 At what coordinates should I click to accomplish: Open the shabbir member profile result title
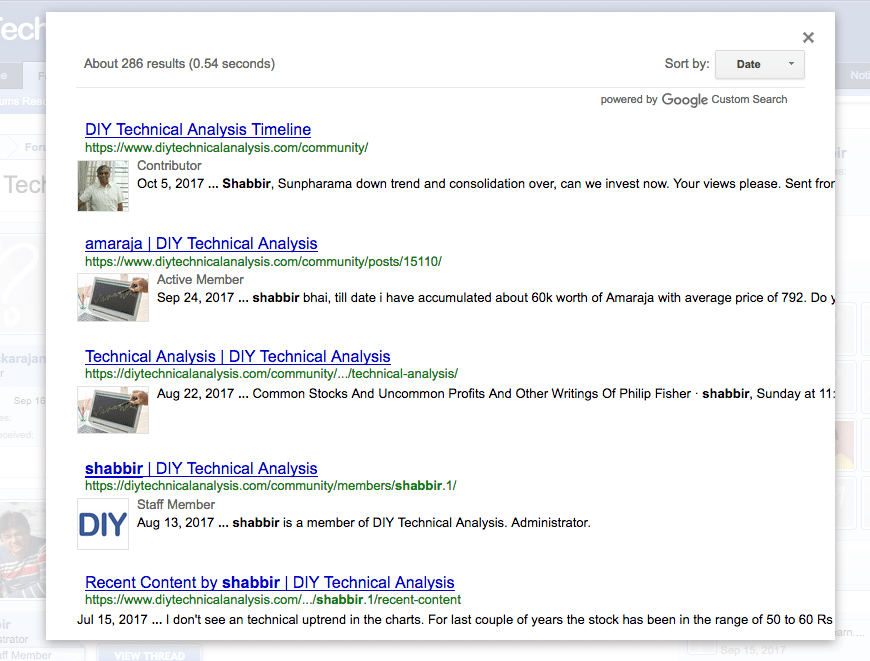(201, 469)
